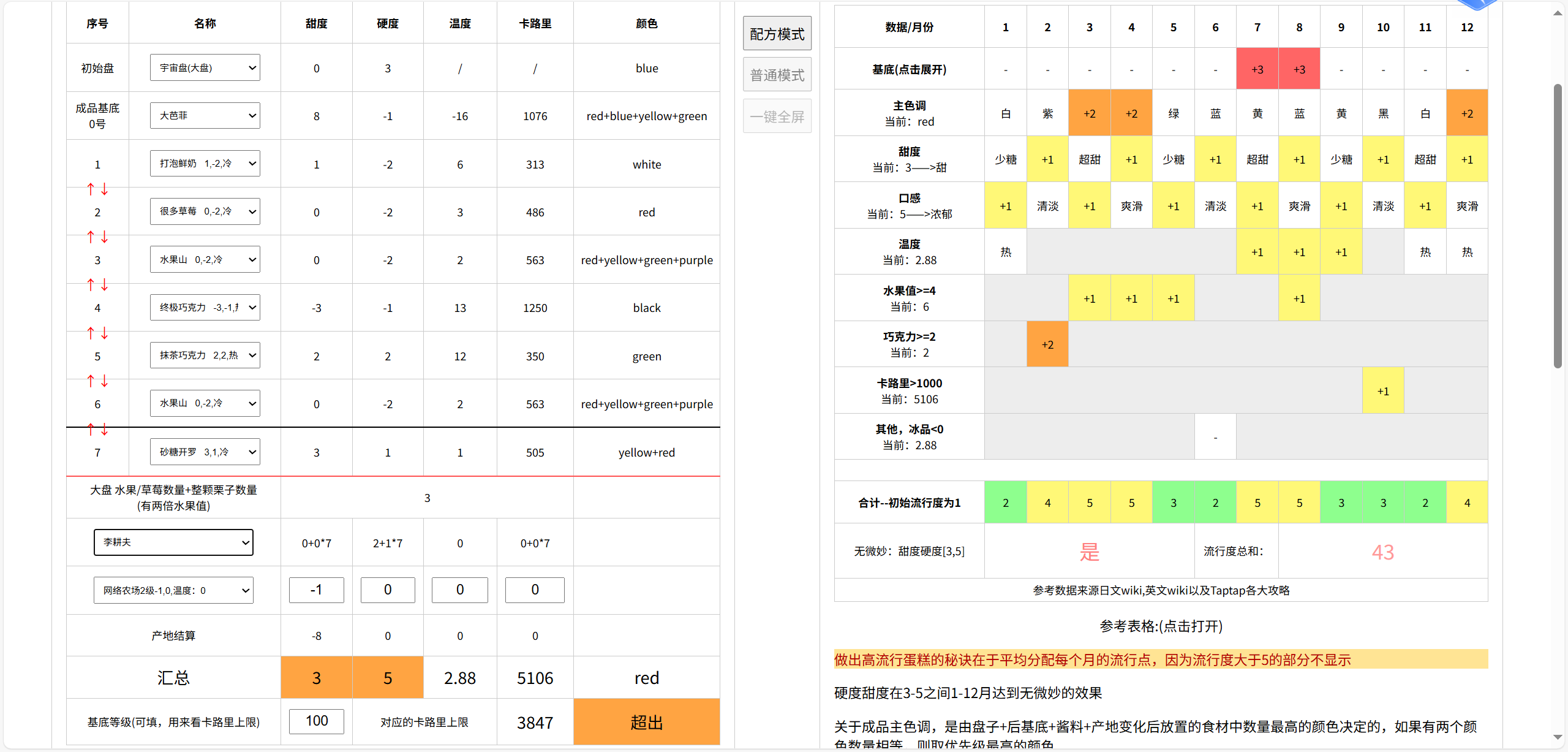Open the 宇宙盘(大盘) plate dropdown
This screenshot has width=1568, height=752.
pyautogui.click(x=205, y=68)
